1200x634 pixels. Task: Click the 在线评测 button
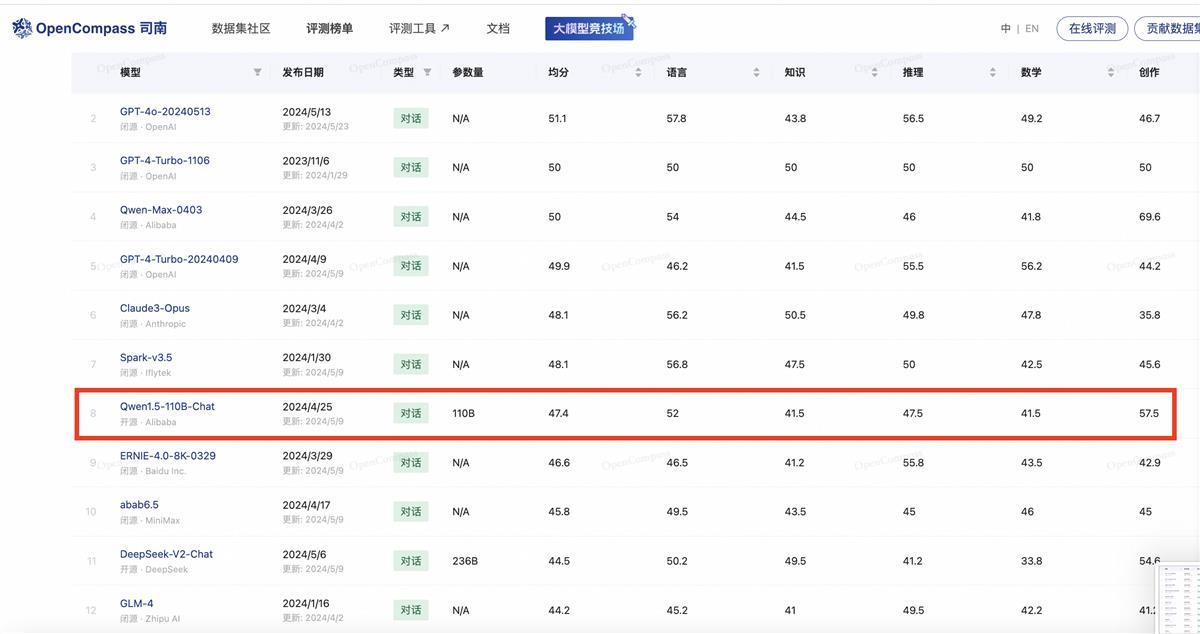1092,29
